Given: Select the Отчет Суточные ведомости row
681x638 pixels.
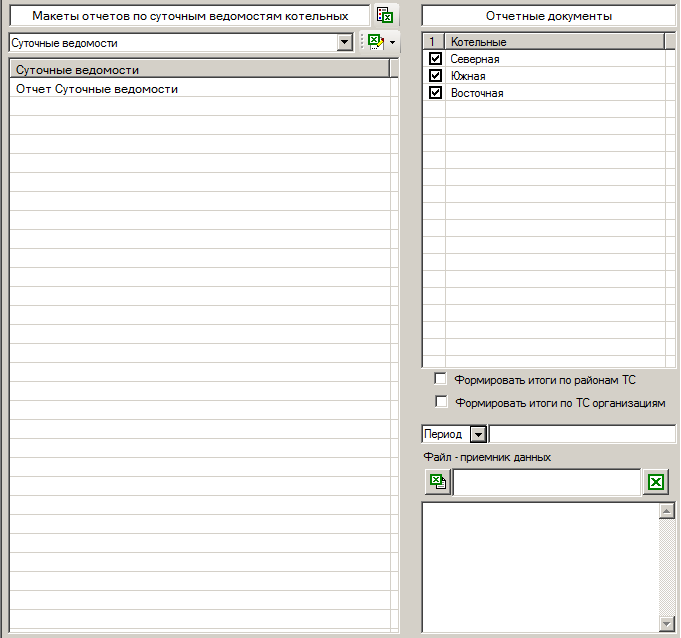Looking at the screenshot, I should tap(97, 89).
